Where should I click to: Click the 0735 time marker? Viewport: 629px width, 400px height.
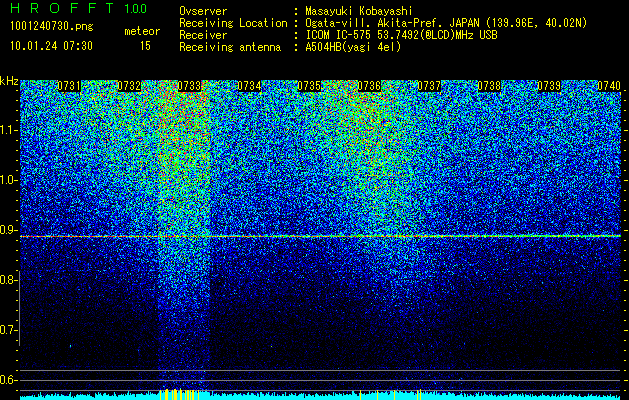click(x=309, y=86)
